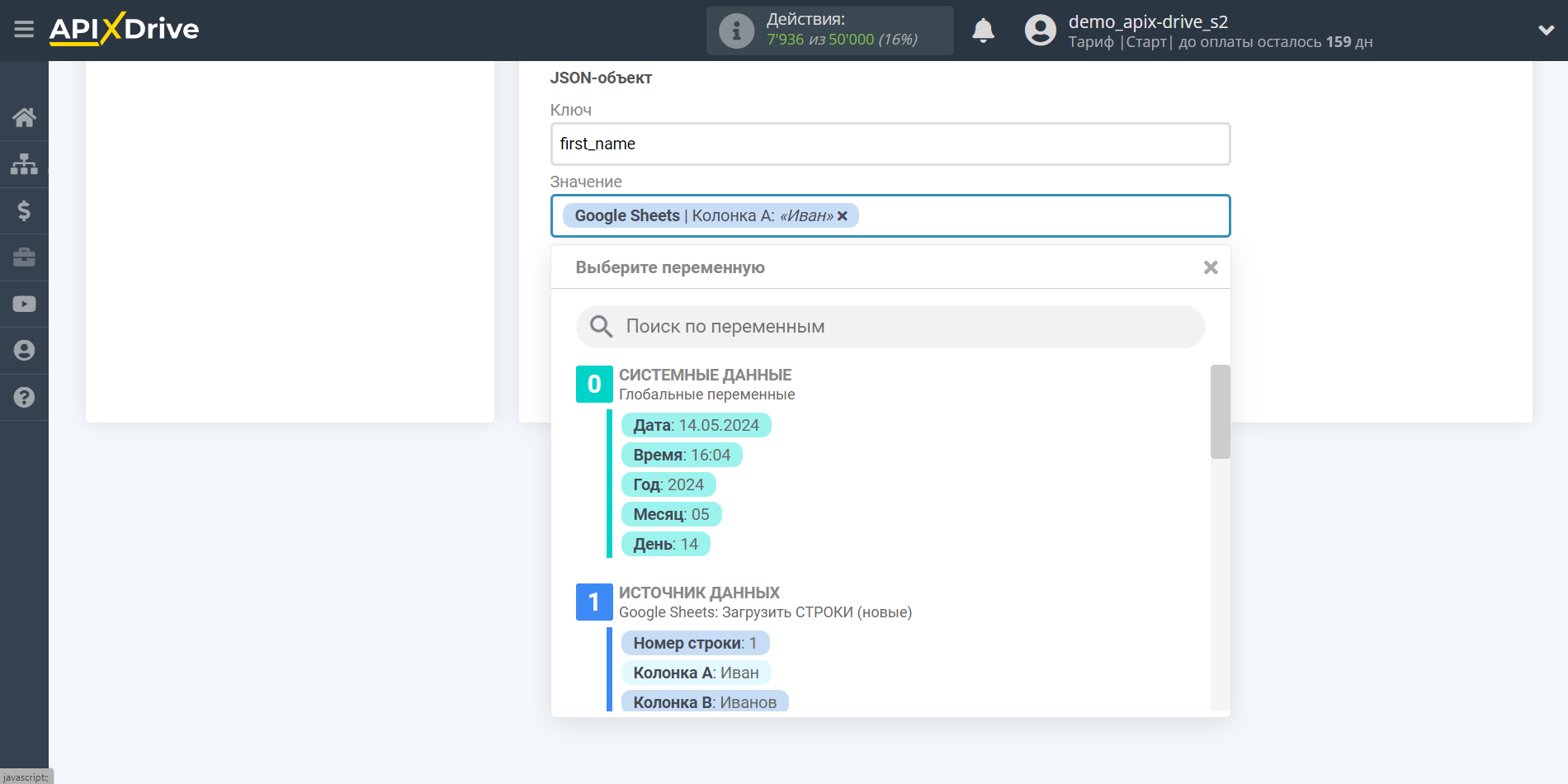Select the День: 14 variable
1568x784 pixels.
pyautogui.click(x=665, y=545)
